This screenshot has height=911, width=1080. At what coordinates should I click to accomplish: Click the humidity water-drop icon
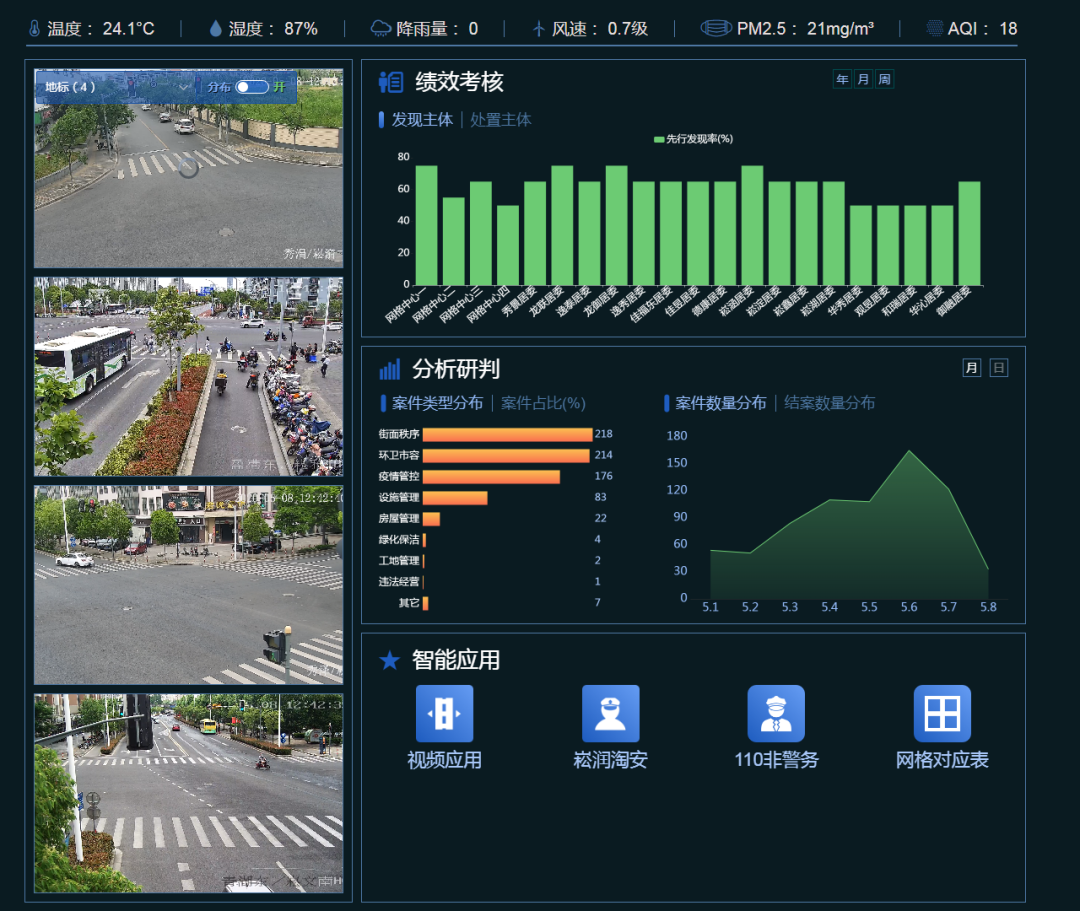tap(216, 29)
